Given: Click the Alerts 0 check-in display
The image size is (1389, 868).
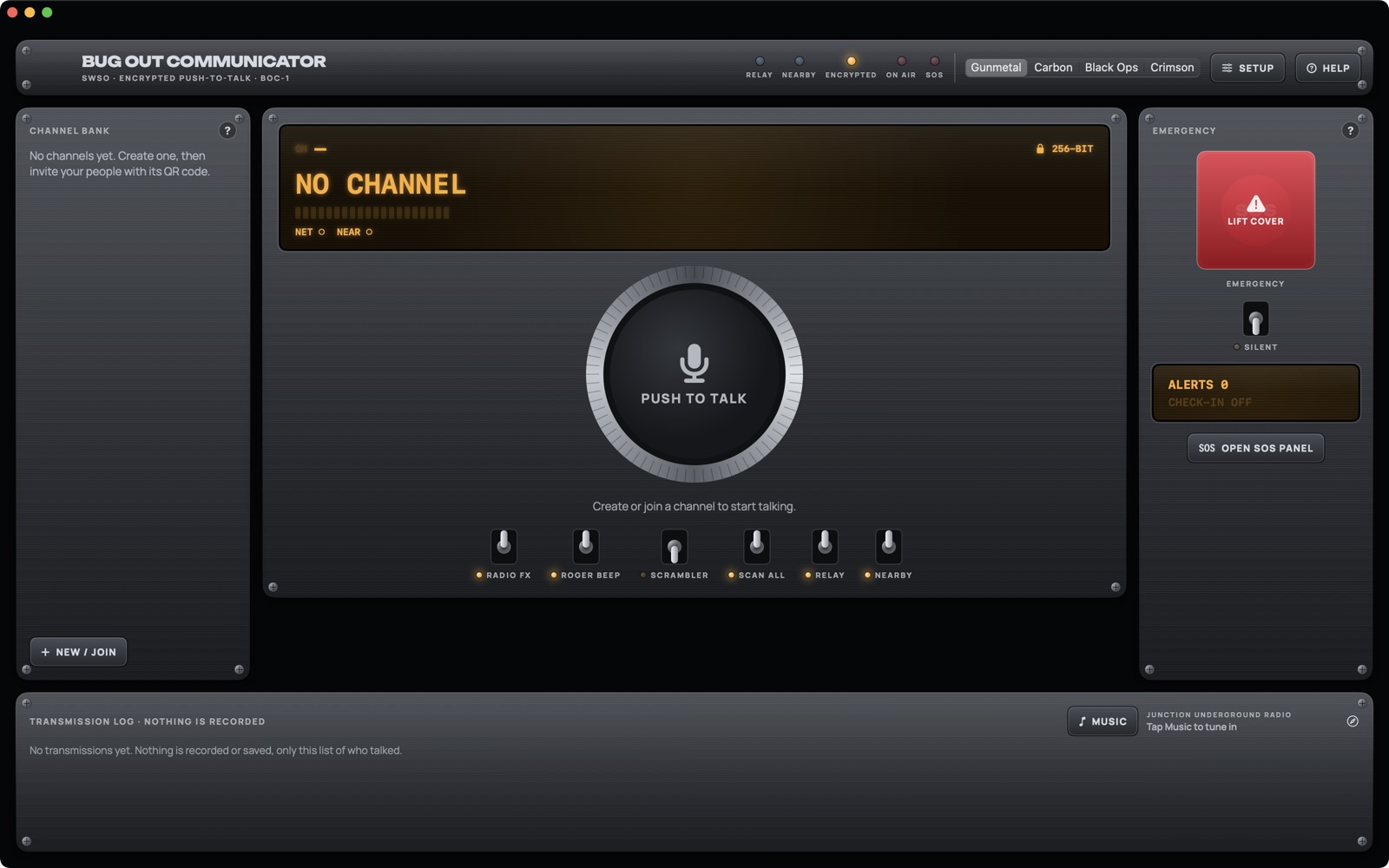Looking at the screenshot, I should (x=1255, y=393).
